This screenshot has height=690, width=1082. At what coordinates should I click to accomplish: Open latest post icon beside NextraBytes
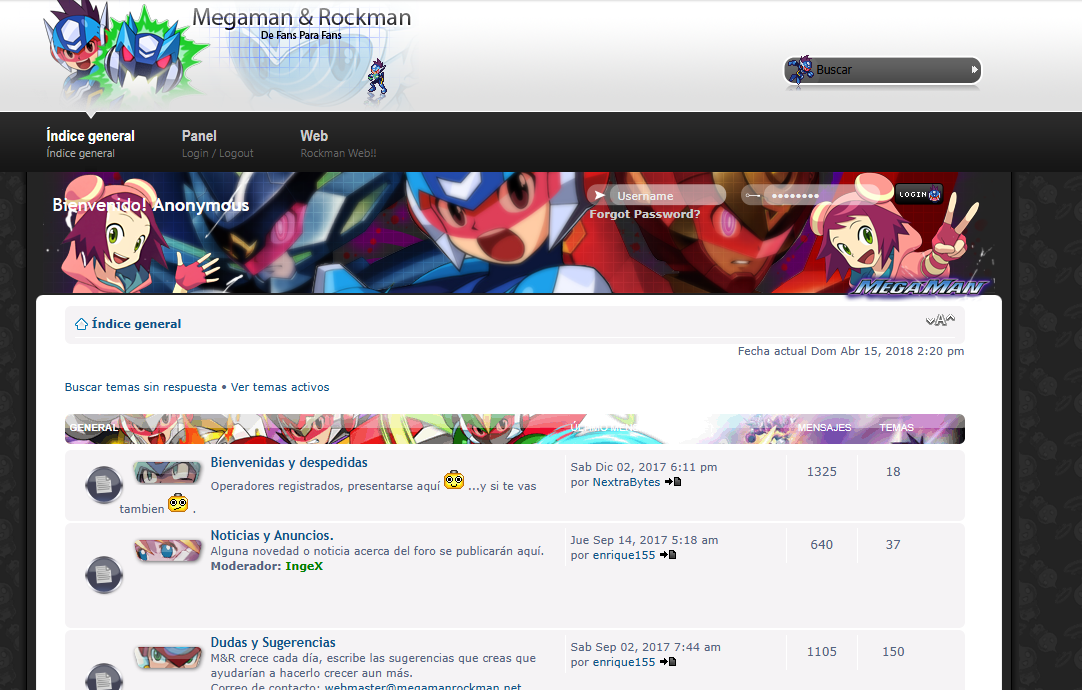tap(673, 482)
